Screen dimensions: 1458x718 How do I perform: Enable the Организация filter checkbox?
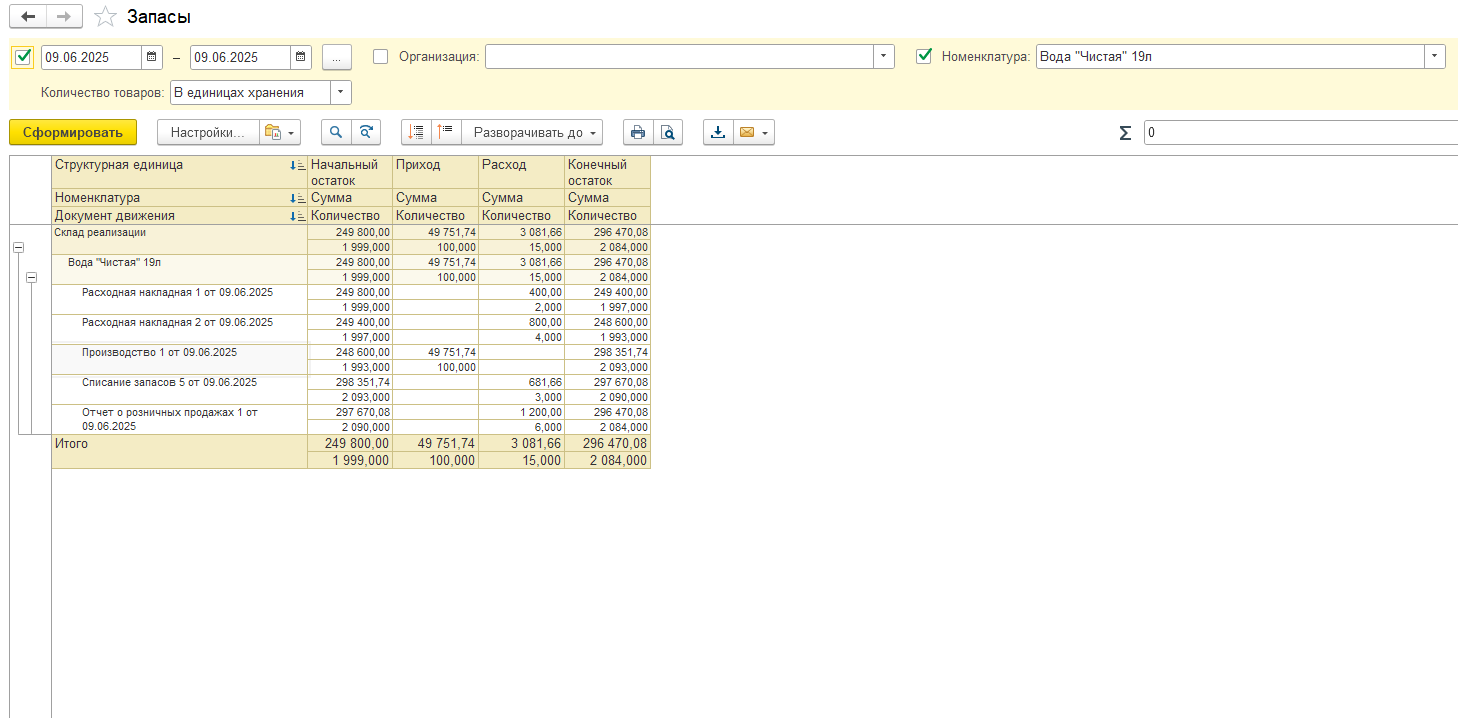click(381, 56)
